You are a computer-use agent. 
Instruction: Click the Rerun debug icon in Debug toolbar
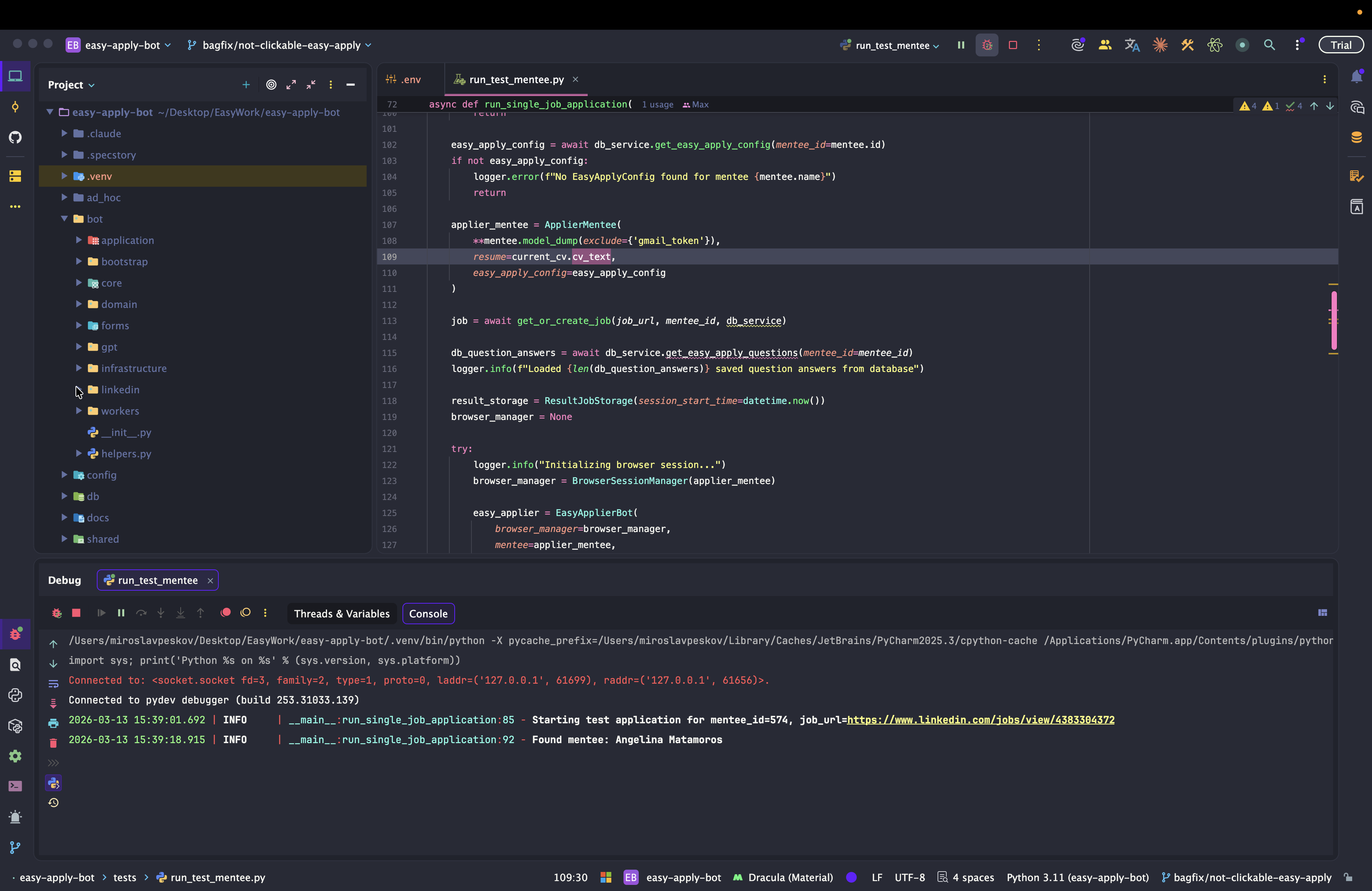click(x=56, y=613)
